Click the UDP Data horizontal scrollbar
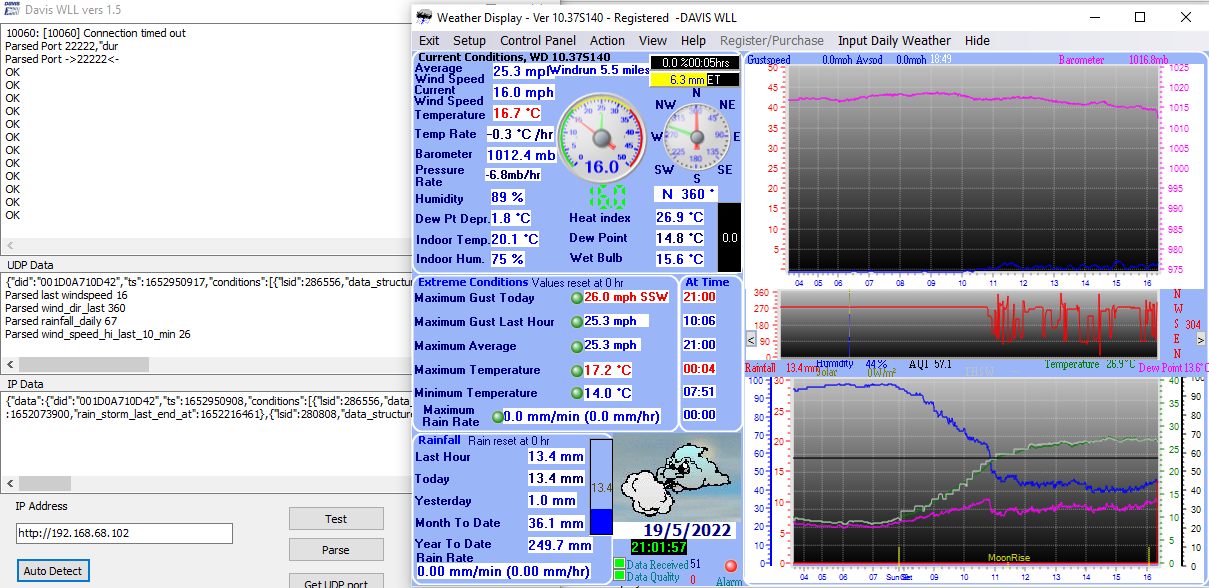Screen dimensions: 1209x588 pos(204,365)
